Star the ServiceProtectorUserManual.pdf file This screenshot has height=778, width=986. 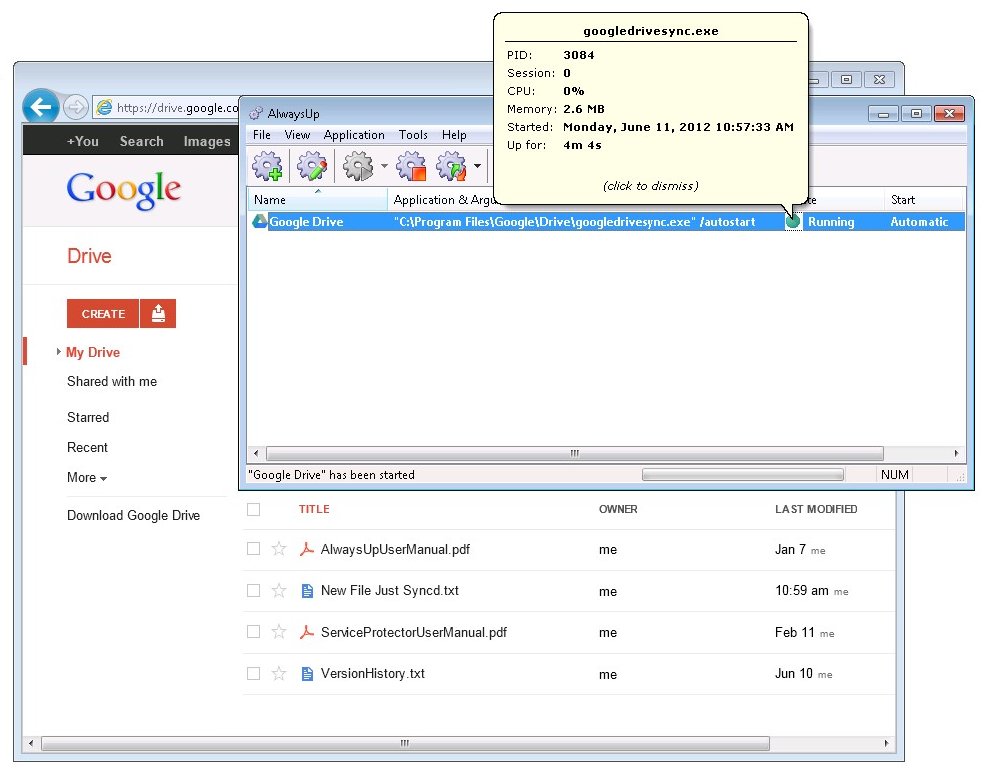coord(279,632)
